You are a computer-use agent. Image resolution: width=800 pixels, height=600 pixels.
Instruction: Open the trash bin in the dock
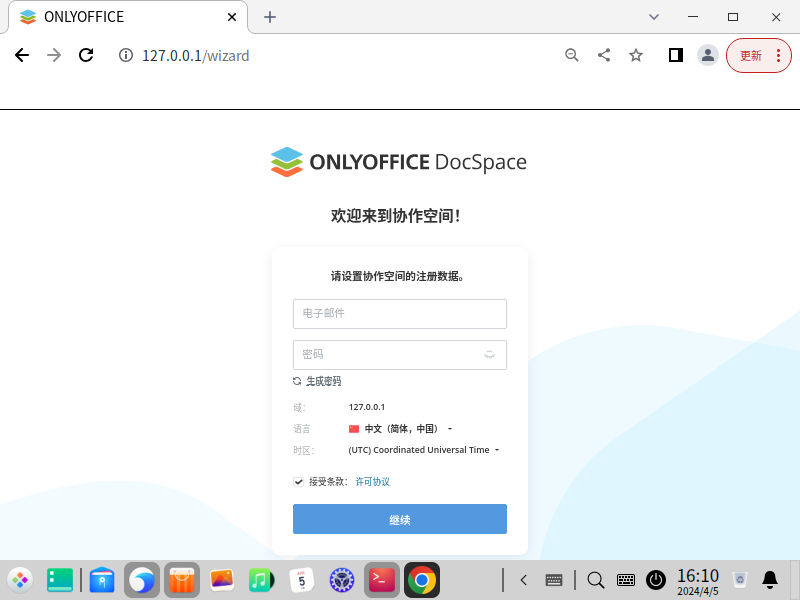[x=740, y=580]
